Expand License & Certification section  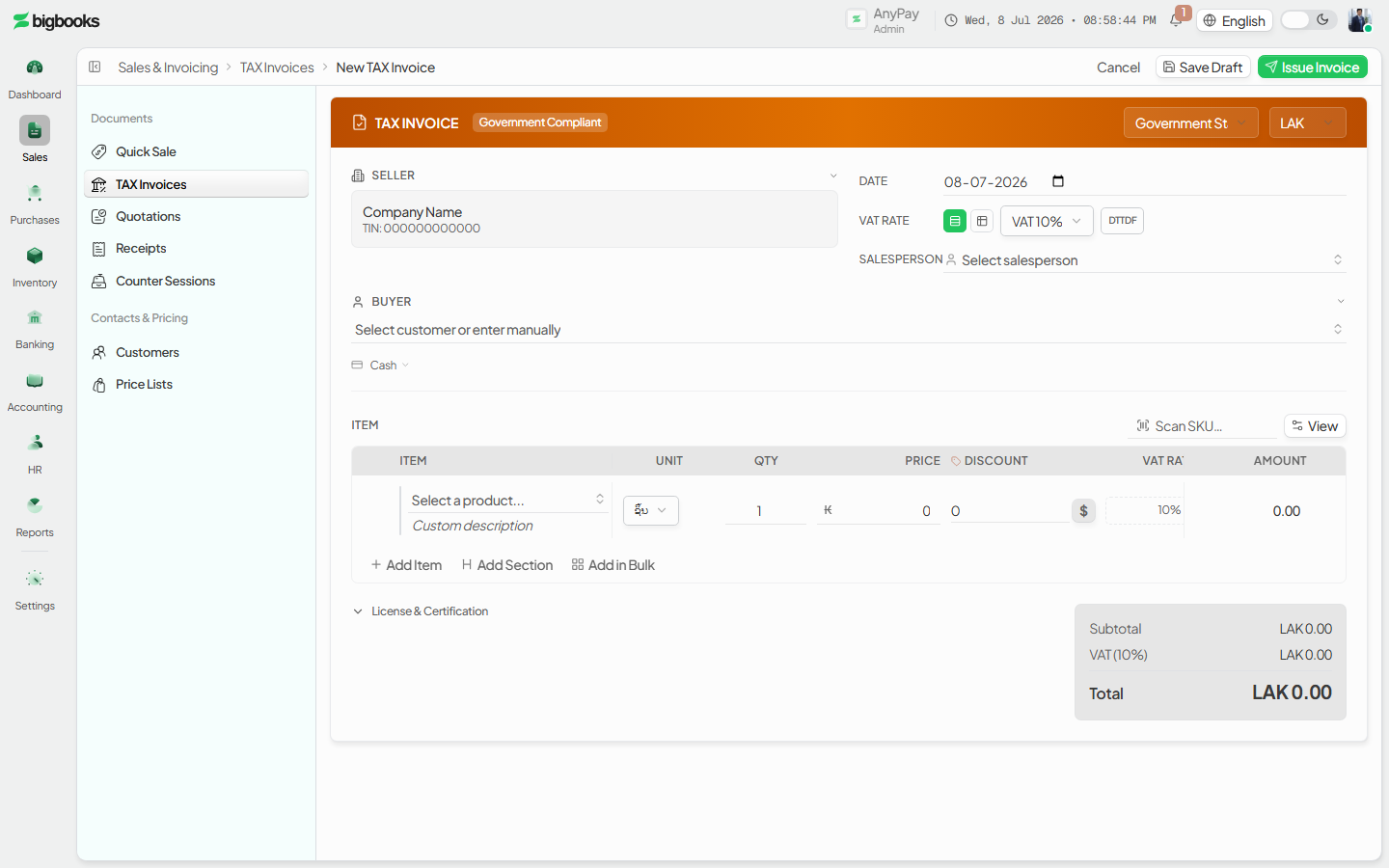point(421,611)
